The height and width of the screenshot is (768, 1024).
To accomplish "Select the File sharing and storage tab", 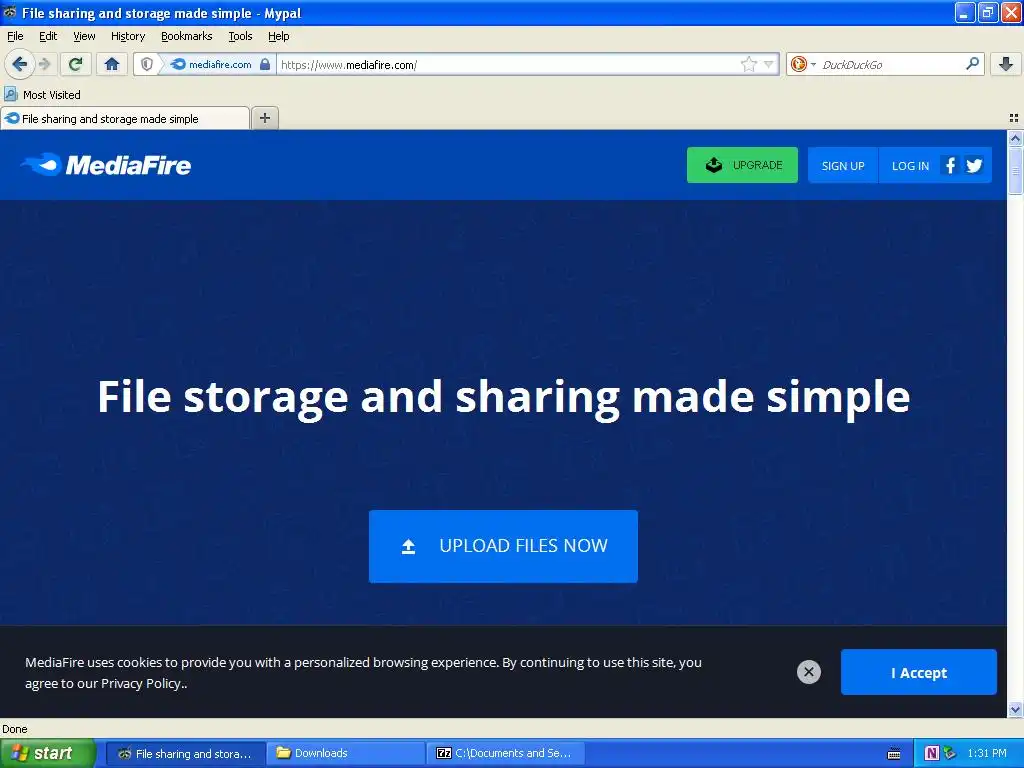I will tap(125, 118).
